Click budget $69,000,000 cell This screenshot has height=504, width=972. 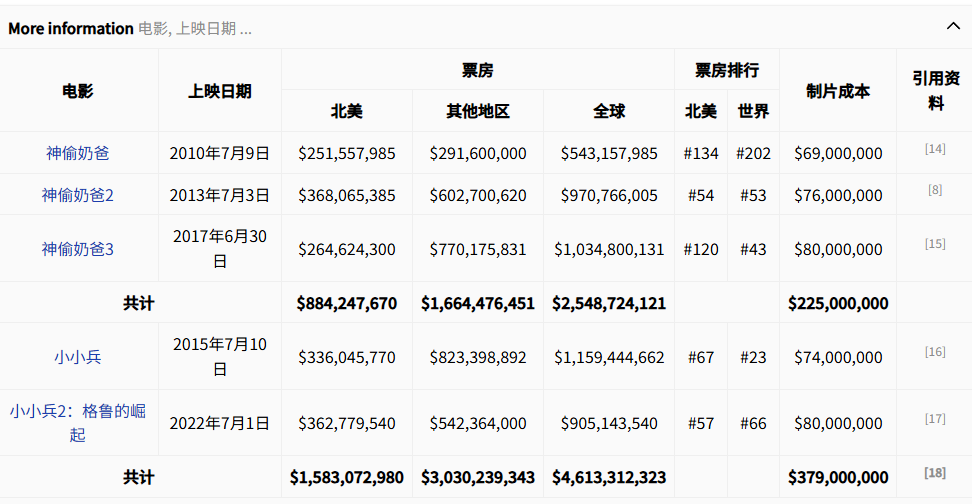tap(838, 154)
